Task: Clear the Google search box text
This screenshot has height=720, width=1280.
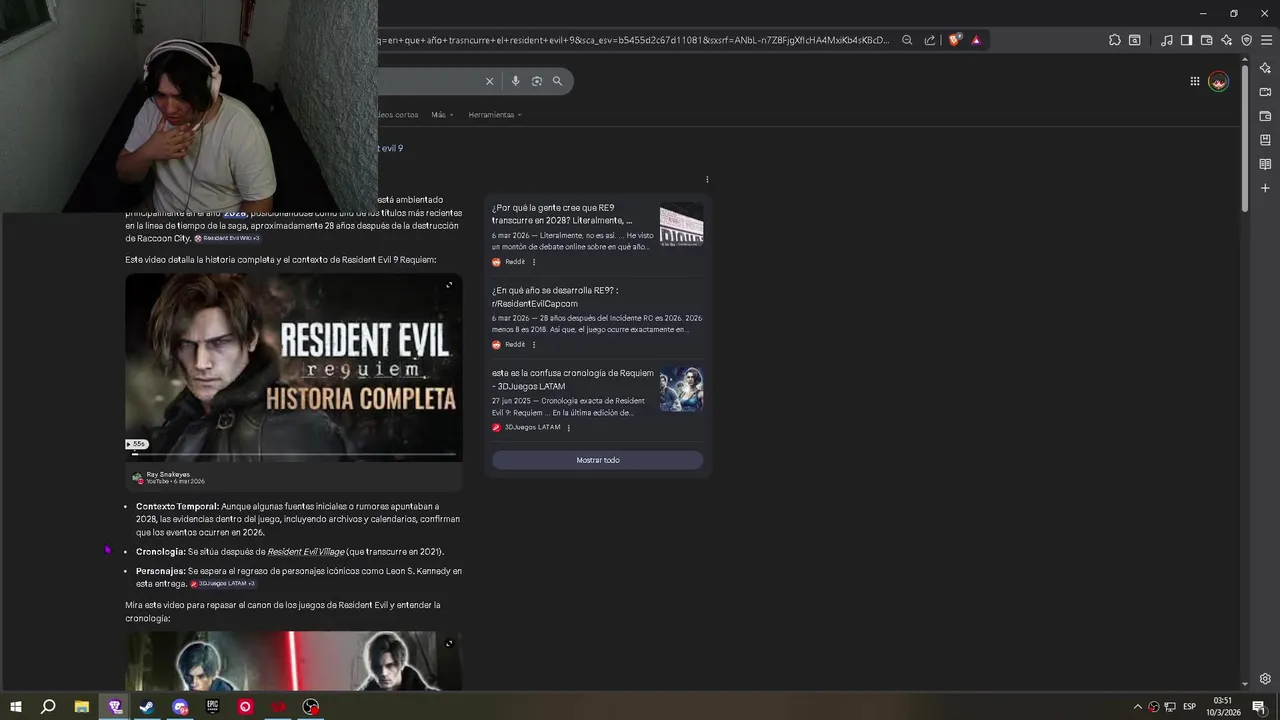Action: (489, 81)
